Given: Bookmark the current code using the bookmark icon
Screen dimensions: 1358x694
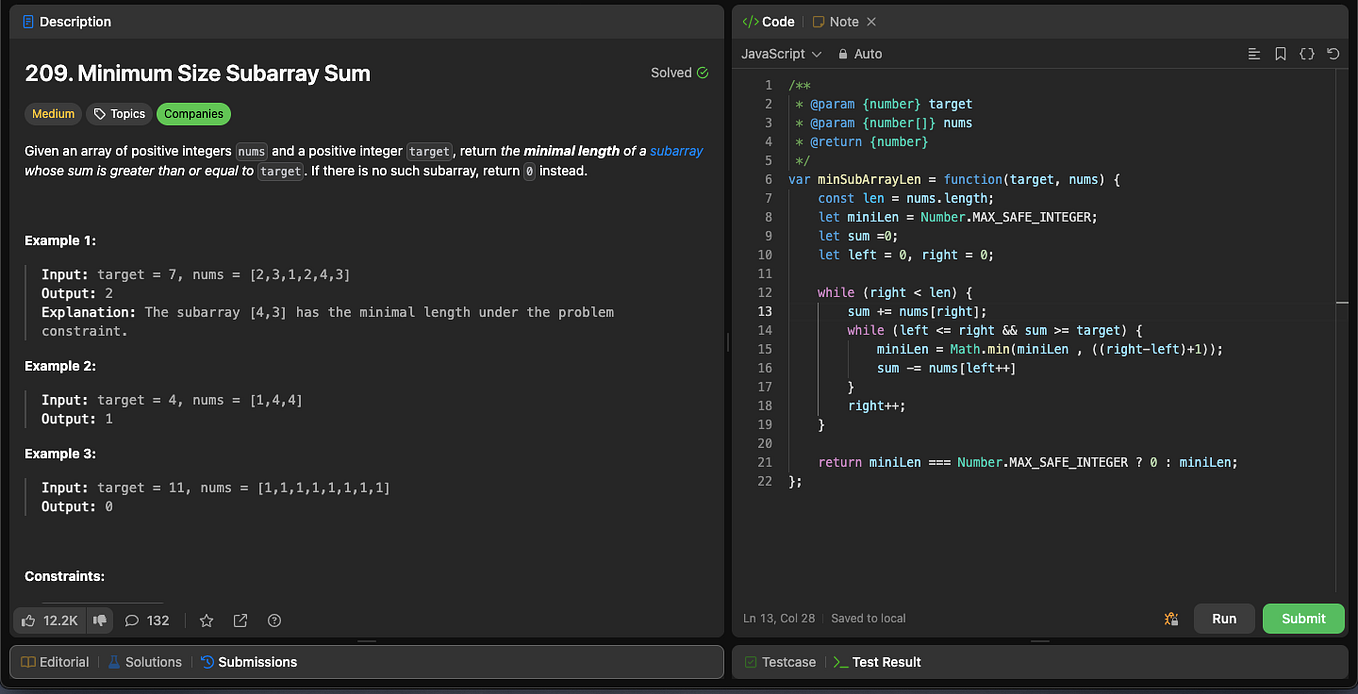Looking at the screenshot, I should click(x=1281, y=53).
